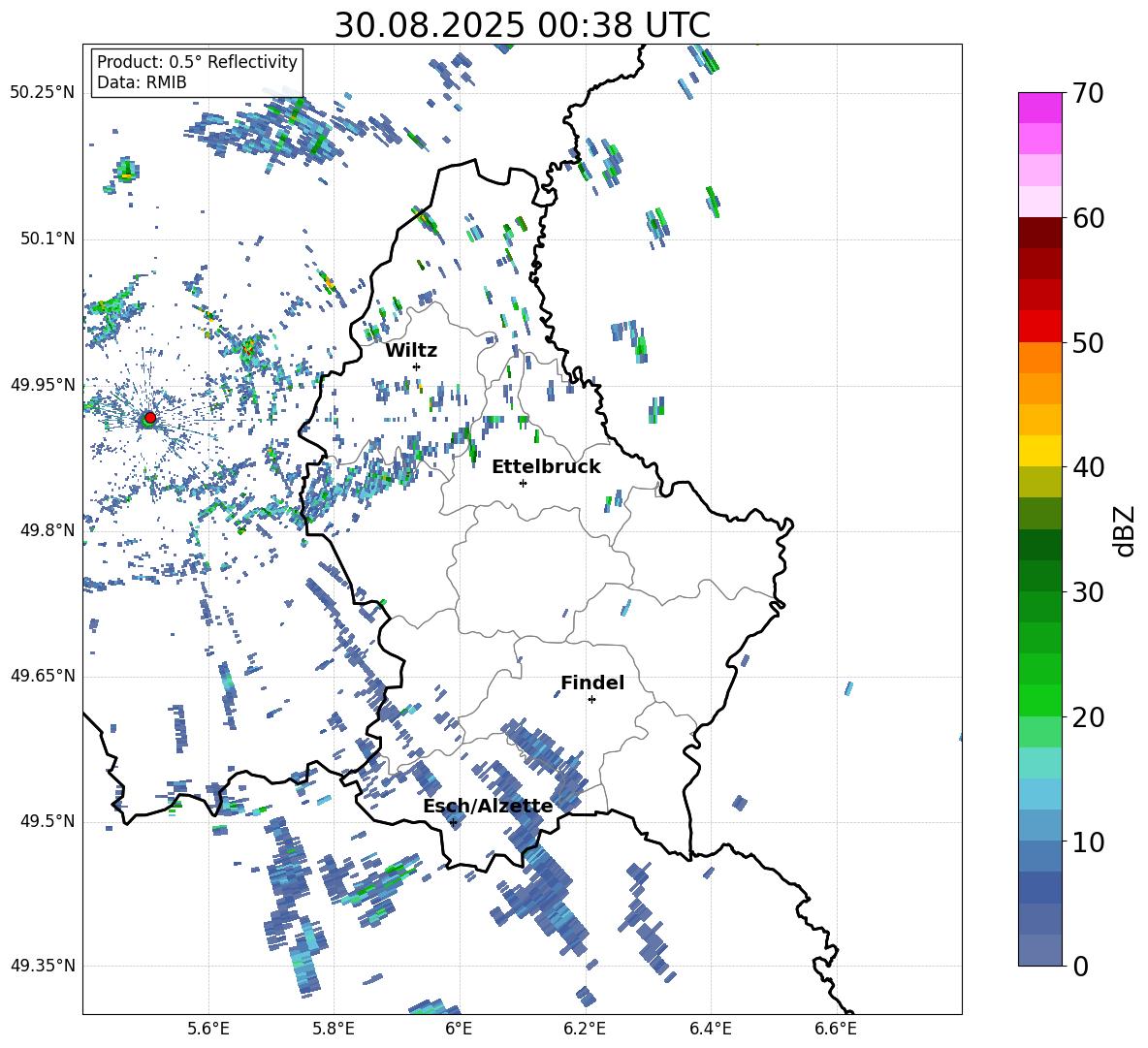Click the 50.25°N latitude label
This screenshot has height=1048, width=1148.
click(43, 93)
